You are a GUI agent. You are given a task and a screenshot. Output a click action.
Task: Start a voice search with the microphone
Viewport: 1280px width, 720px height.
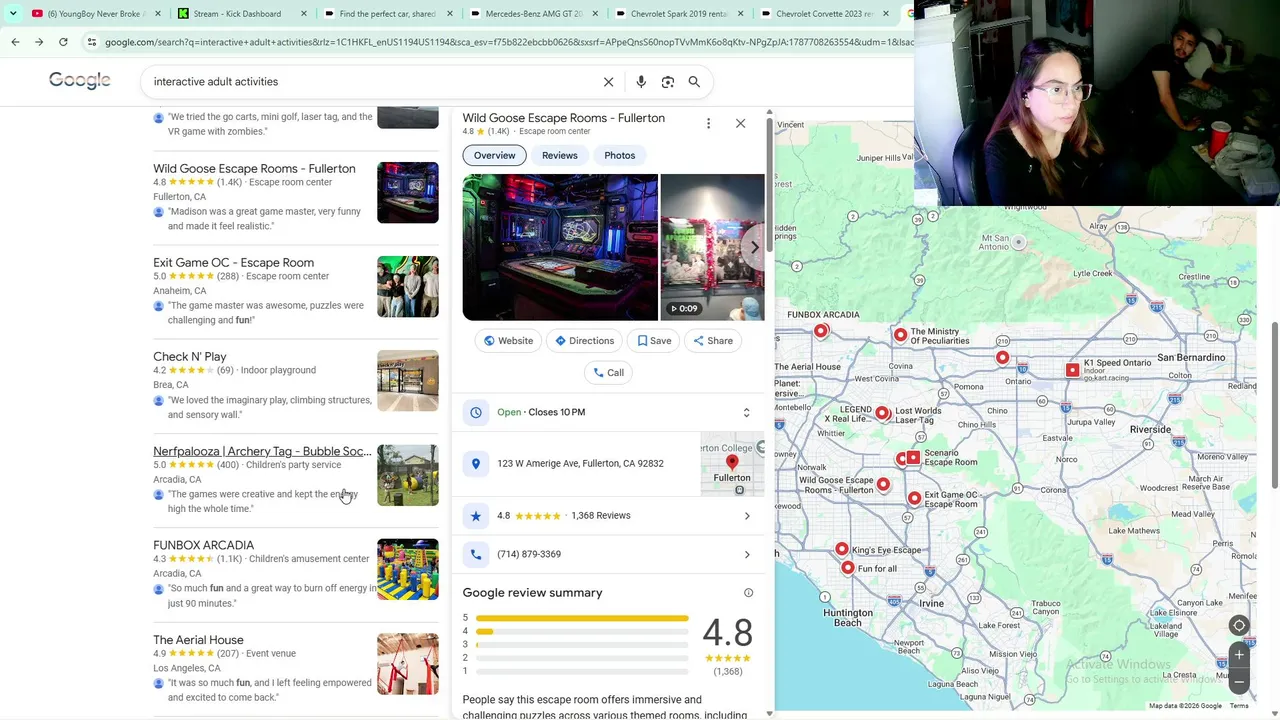coord(641,82)
